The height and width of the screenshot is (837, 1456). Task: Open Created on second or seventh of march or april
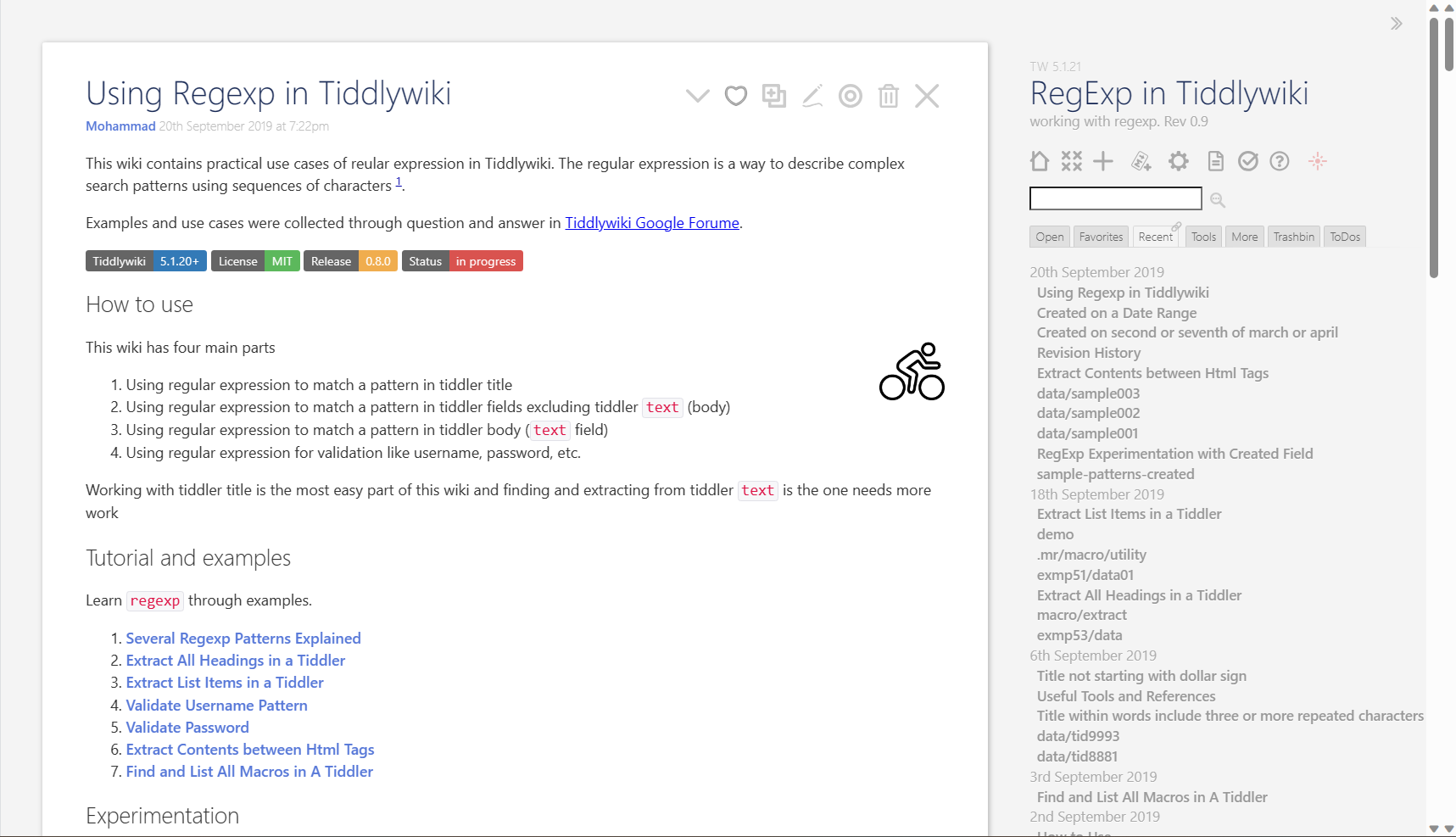click(1187, 332)
